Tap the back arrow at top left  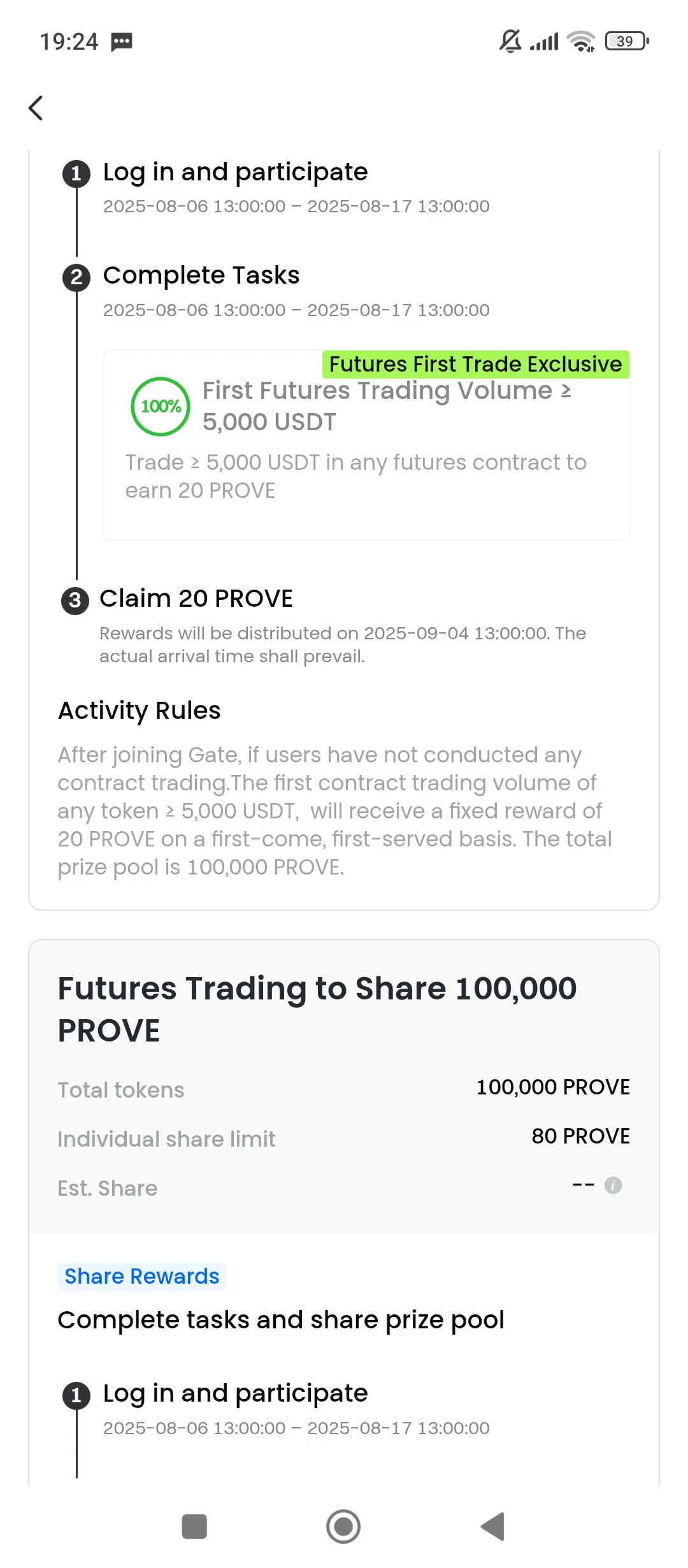pos(36,108)
